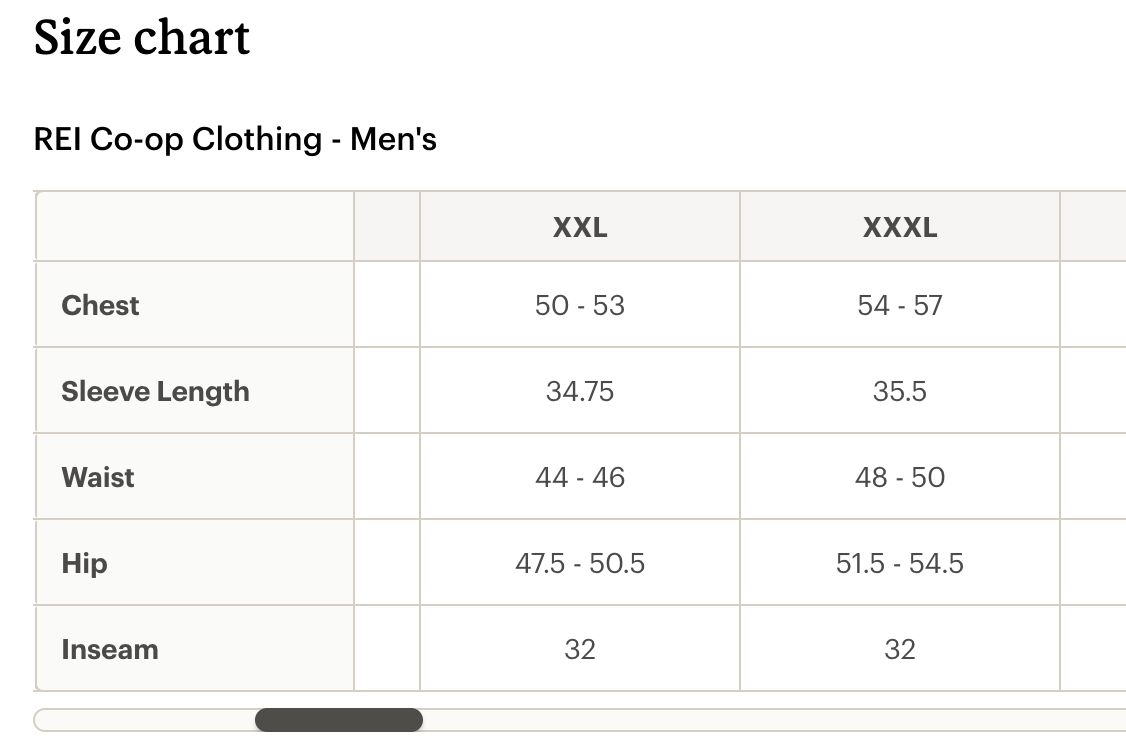The width and height of the screenshot is (1126, 744).
Task: Click the Waist row label
Action: [x=97, y=477]
